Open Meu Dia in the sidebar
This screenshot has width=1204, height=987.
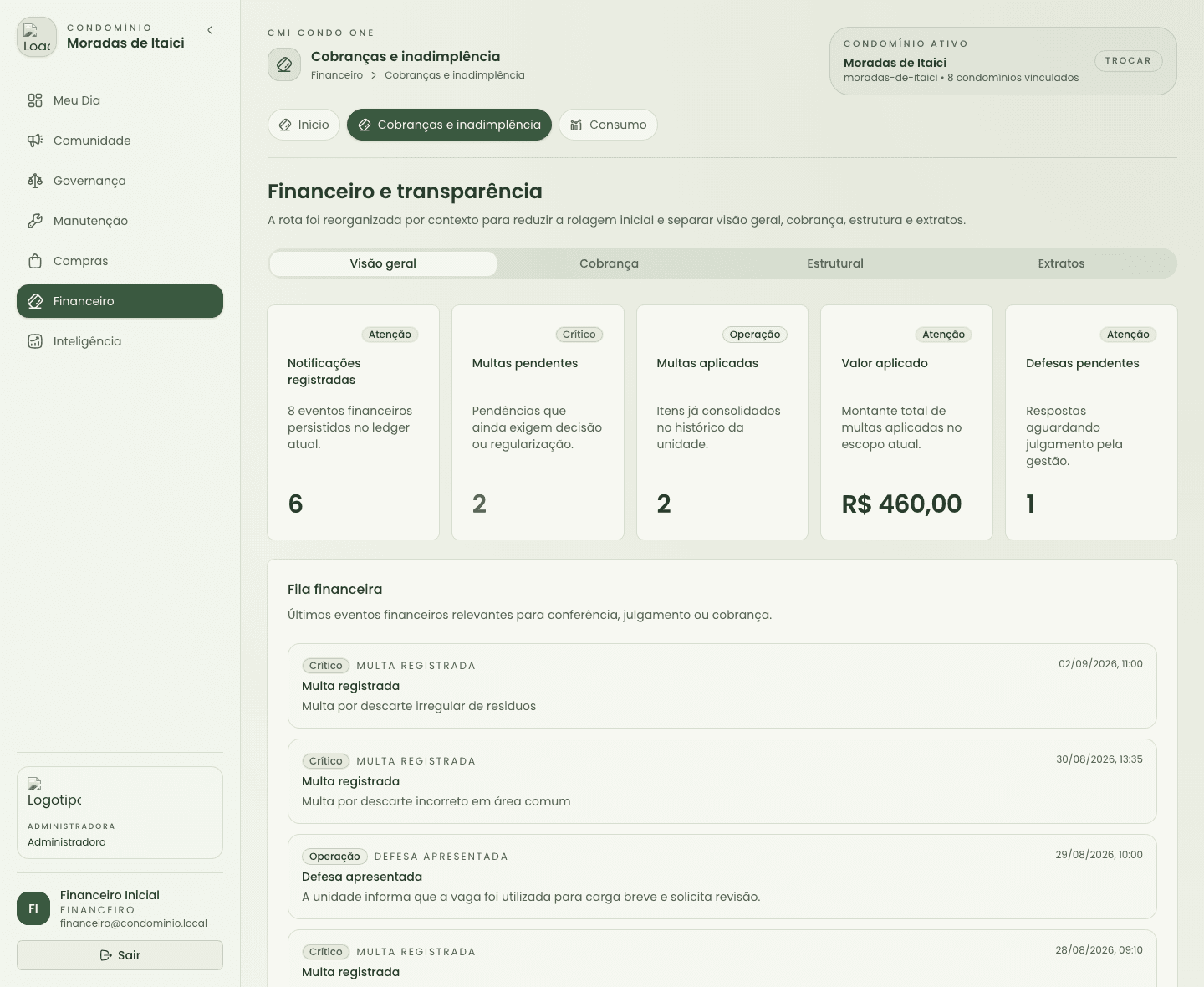120,100
